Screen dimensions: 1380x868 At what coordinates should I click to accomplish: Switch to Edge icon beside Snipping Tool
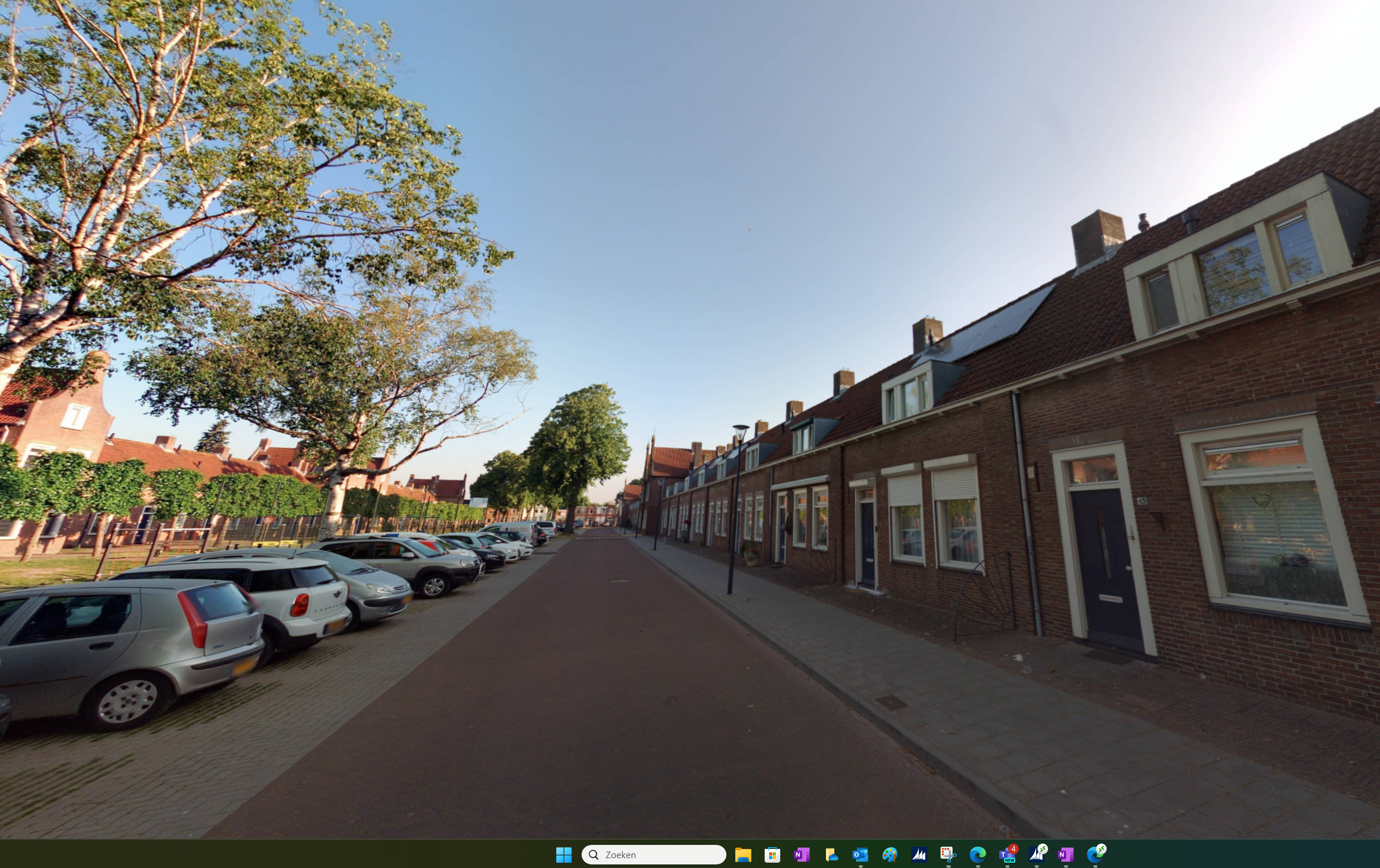(x=977, y=854)
